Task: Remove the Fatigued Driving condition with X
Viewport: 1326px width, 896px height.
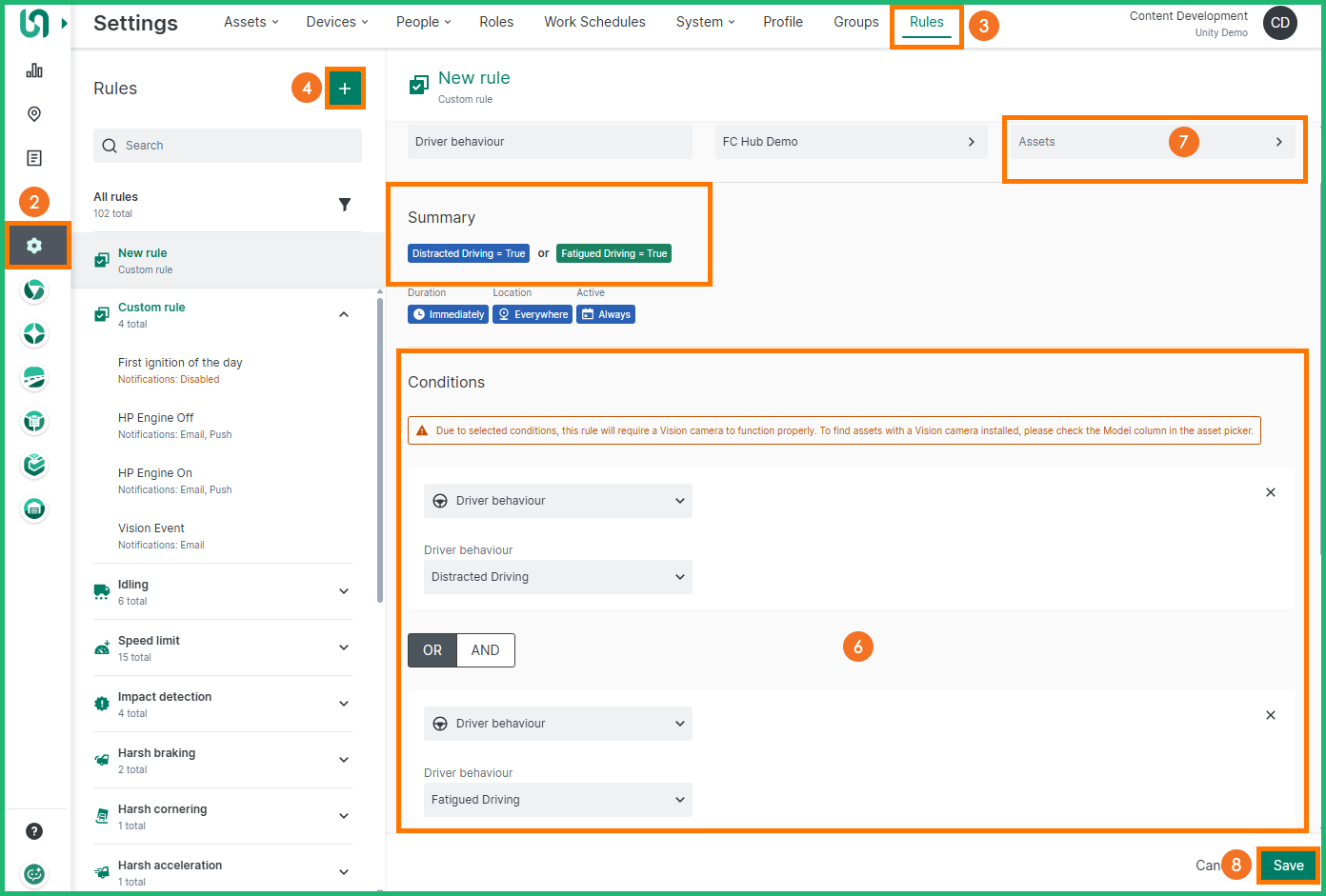Action: click(1270, 715)
